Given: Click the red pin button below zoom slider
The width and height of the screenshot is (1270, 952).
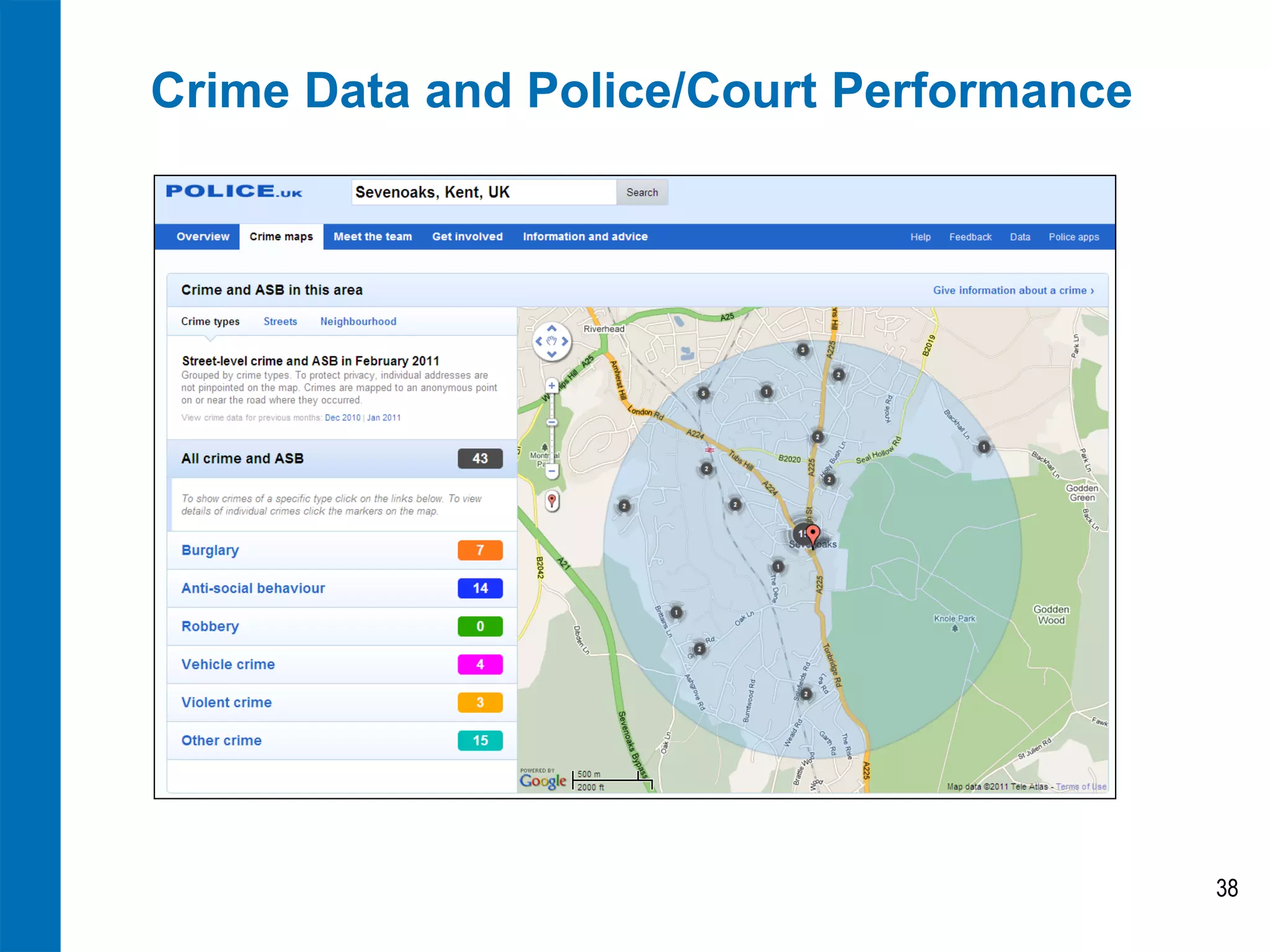Looking at the screenshot, I should tap(552, 501).
